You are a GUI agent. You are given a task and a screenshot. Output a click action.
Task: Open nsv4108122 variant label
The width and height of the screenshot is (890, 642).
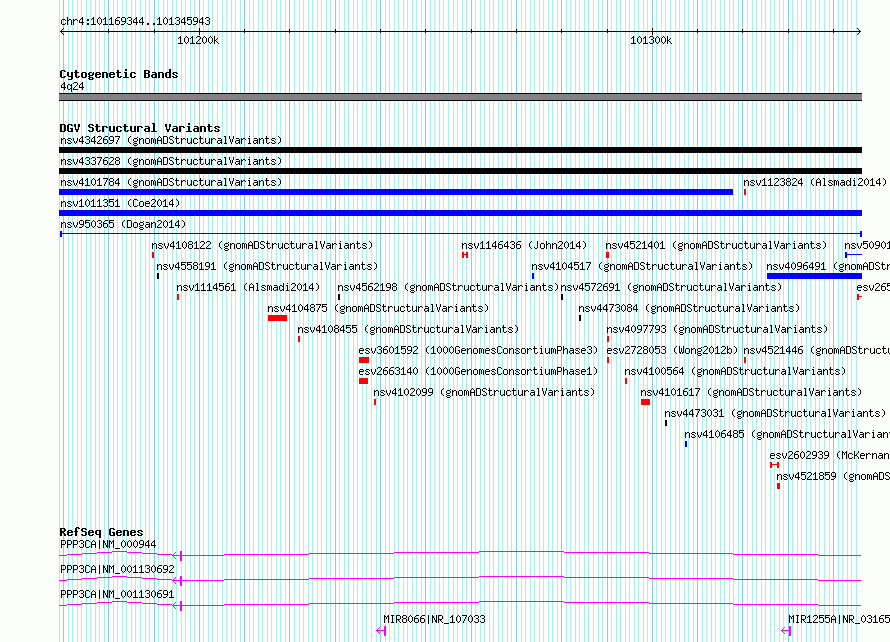[262, 245]
